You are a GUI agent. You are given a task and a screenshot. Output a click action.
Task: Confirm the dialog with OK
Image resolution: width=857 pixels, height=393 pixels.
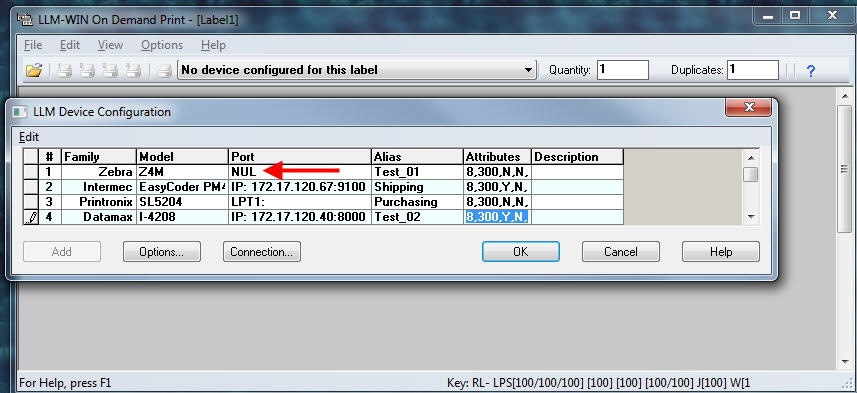tap(521, 251)
